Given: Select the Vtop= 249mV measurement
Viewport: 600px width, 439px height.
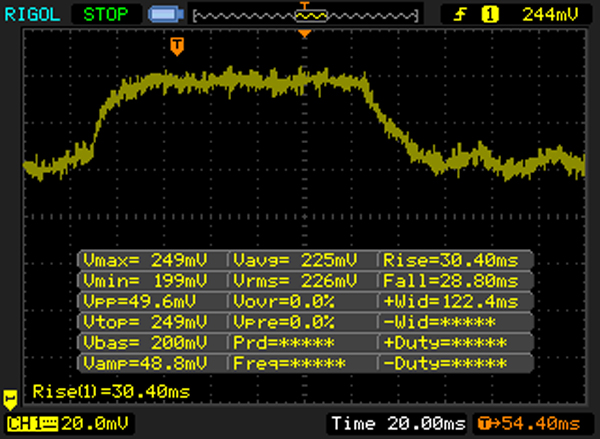Looking at the screenshot, I should click(145, 322).
